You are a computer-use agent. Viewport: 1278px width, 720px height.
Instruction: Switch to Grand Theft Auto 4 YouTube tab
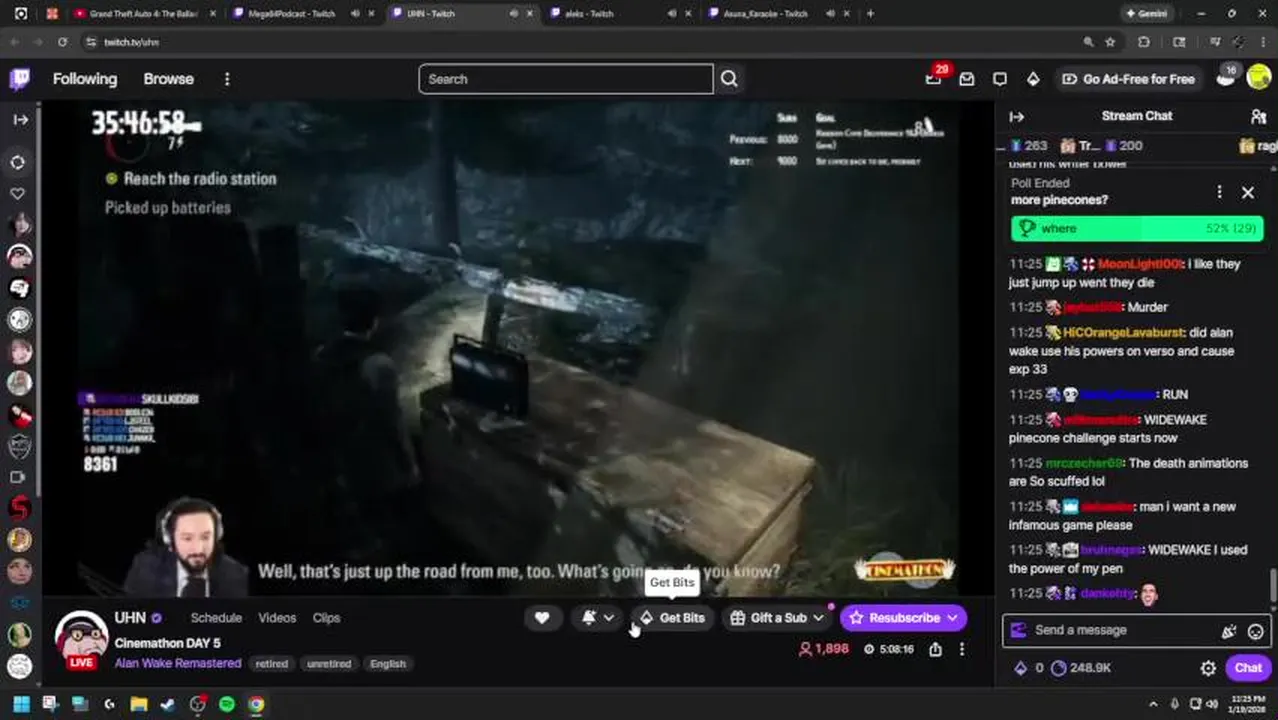pyautogui.click(x=142, y=14)
